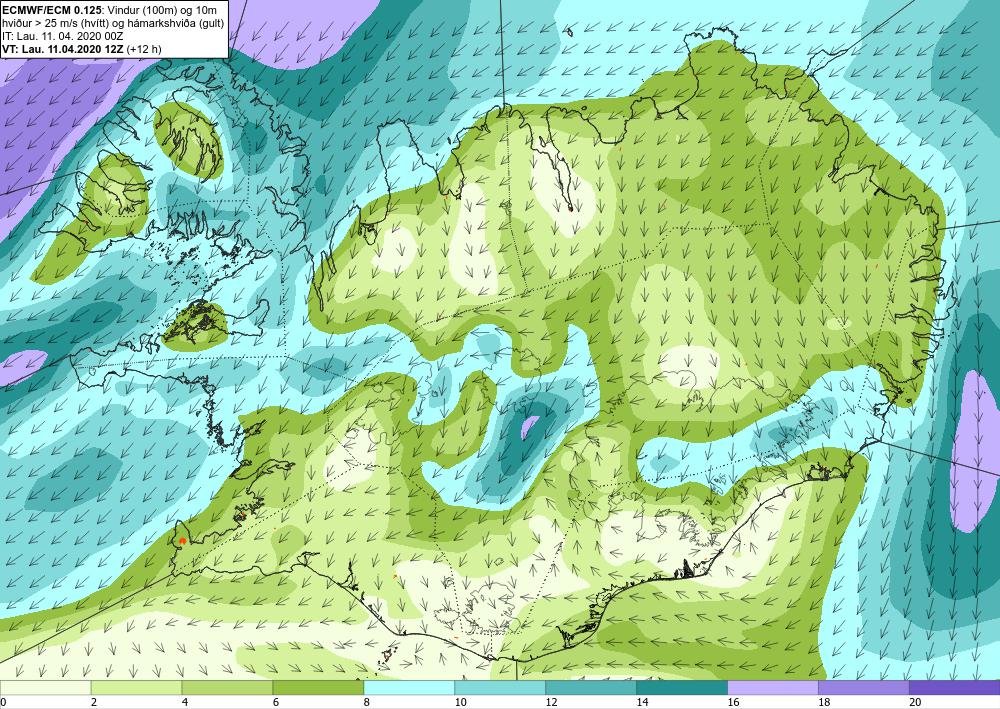
Task: Click the 6–8 m/s olive green legend swatch
Action: coord(318,687)
